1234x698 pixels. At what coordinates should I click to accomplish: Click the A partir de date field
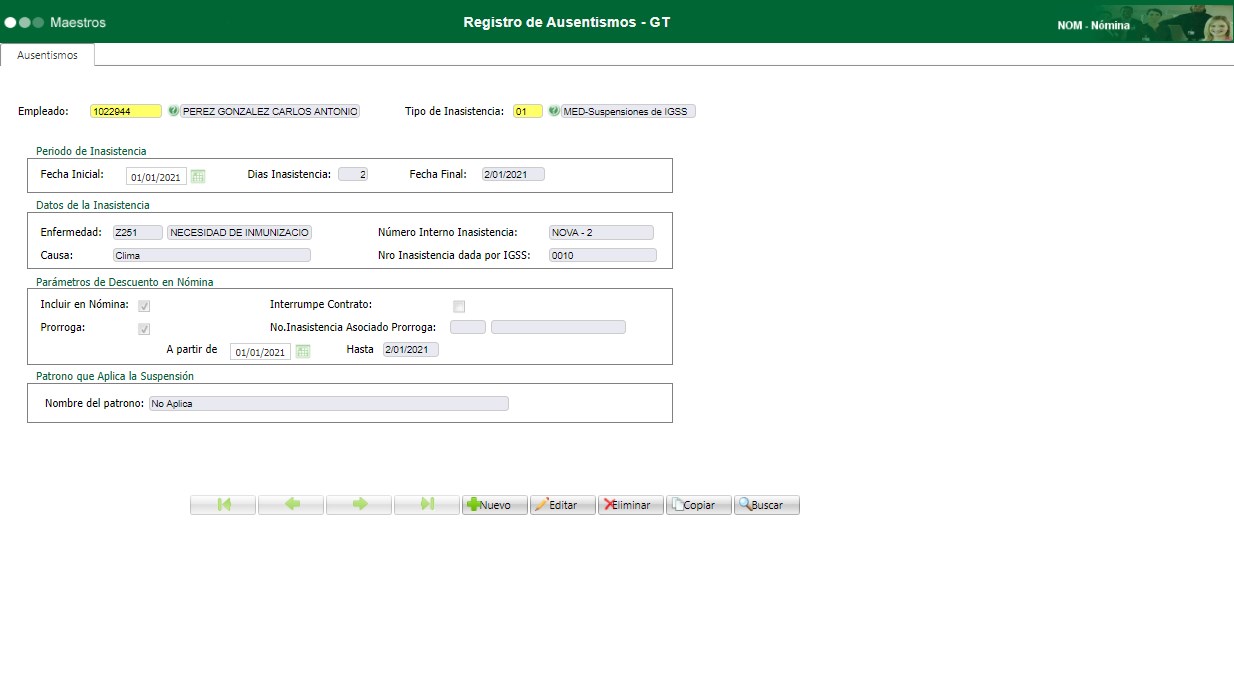point(260,352)
